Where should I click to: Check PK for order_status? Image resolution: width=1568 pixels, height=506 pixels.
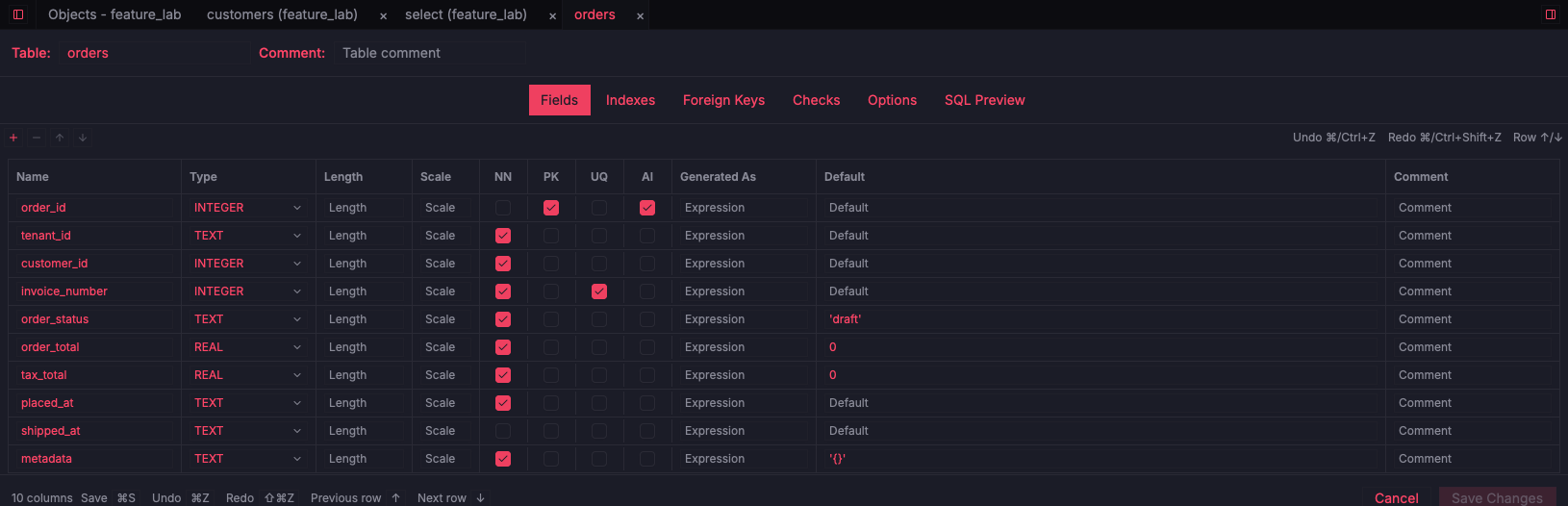pos(551,319)
